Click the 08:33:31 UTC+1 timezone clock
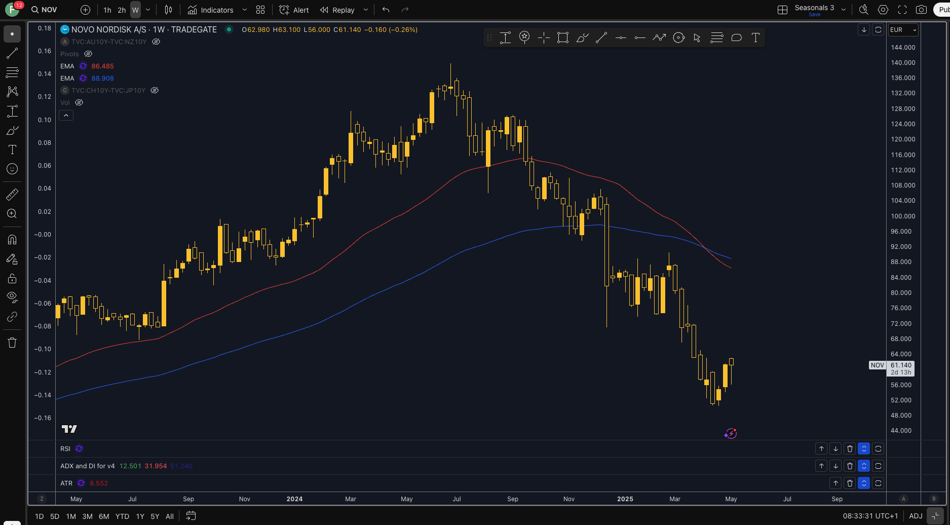Viewport: 950px width, 525px height. 870,516
